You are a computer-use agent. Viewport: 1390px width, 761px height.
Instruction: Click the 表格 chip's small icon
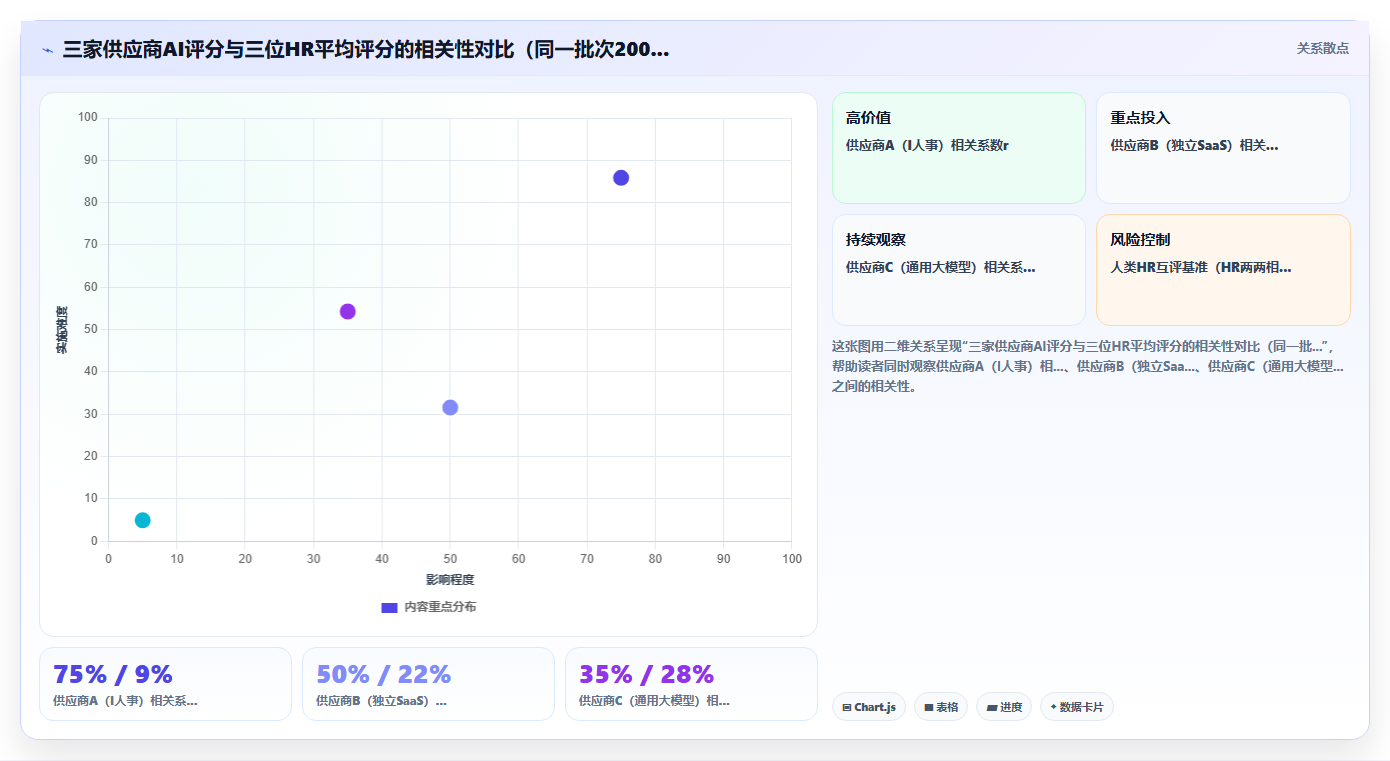coord(929,707)
